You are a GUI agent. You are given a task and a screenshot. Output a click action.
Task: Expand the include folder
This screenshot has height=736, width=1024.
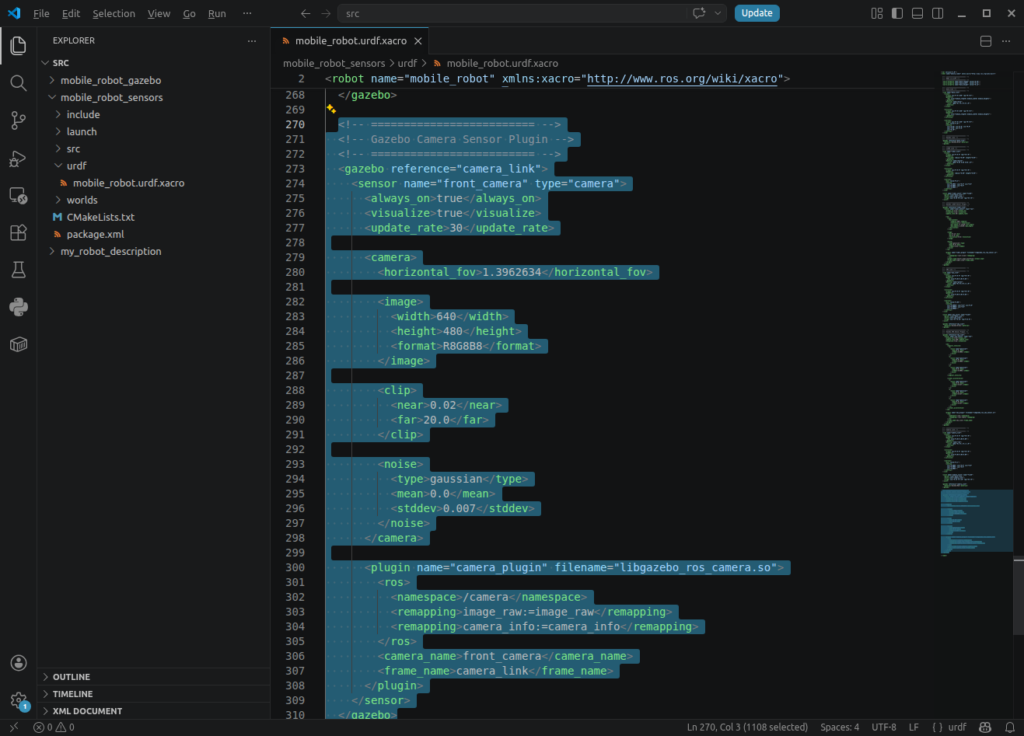58,114
